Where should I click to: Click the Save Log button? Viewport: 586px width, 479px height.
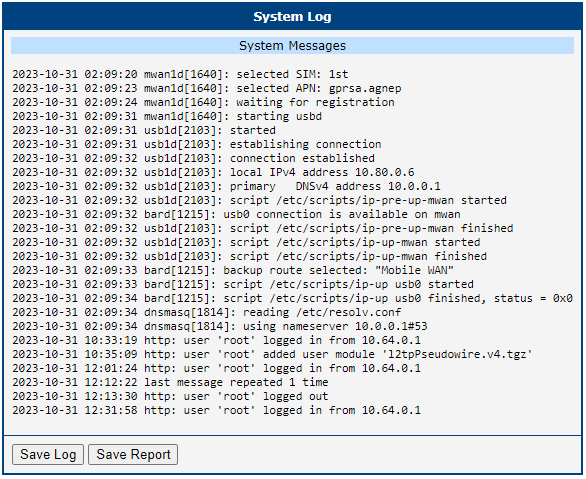(x=48, y=454)
